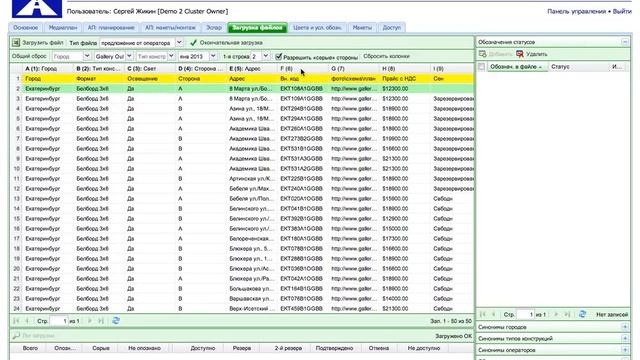The height and width of the screenshot is (360, 640).
Task: Open the Панель управления link
Action: pyautogui.click(x=576, y=11)
